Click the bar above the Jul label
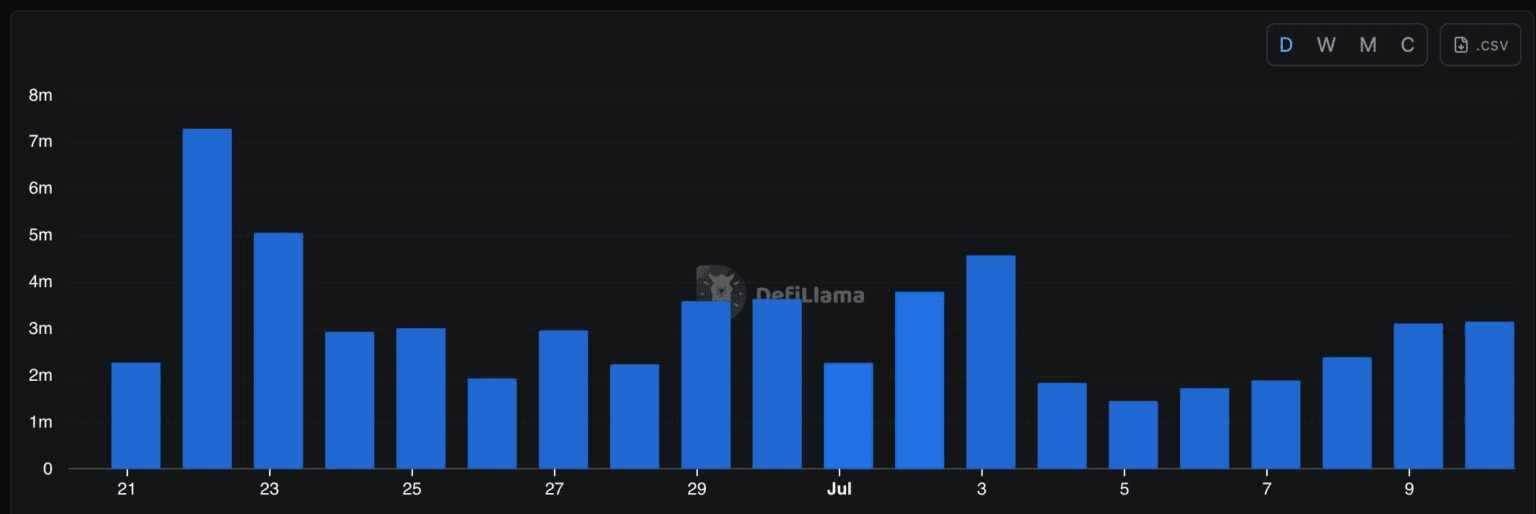The width and height of the screenshot is (1536, 514). click(x=848, y=415)
